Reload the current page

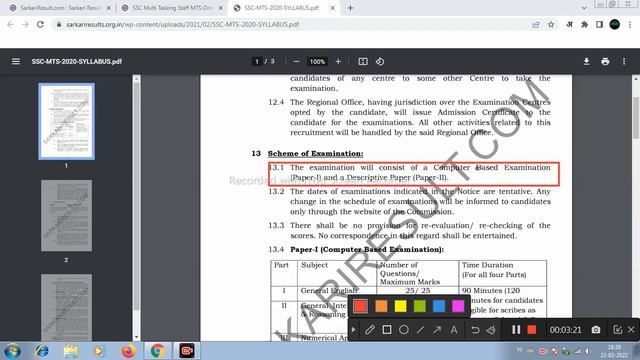[40, 24]
